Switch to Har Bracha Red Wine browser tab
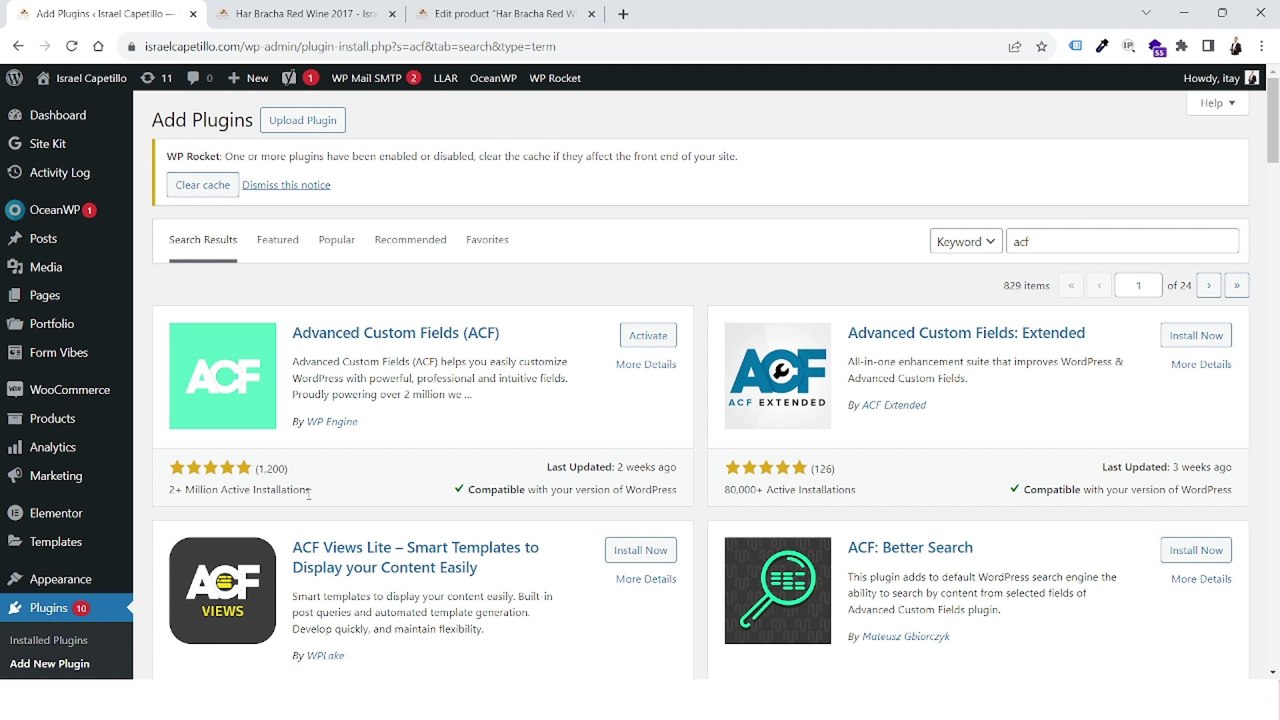This screenshot has height=720, width=1280. (x=305, y=14)
